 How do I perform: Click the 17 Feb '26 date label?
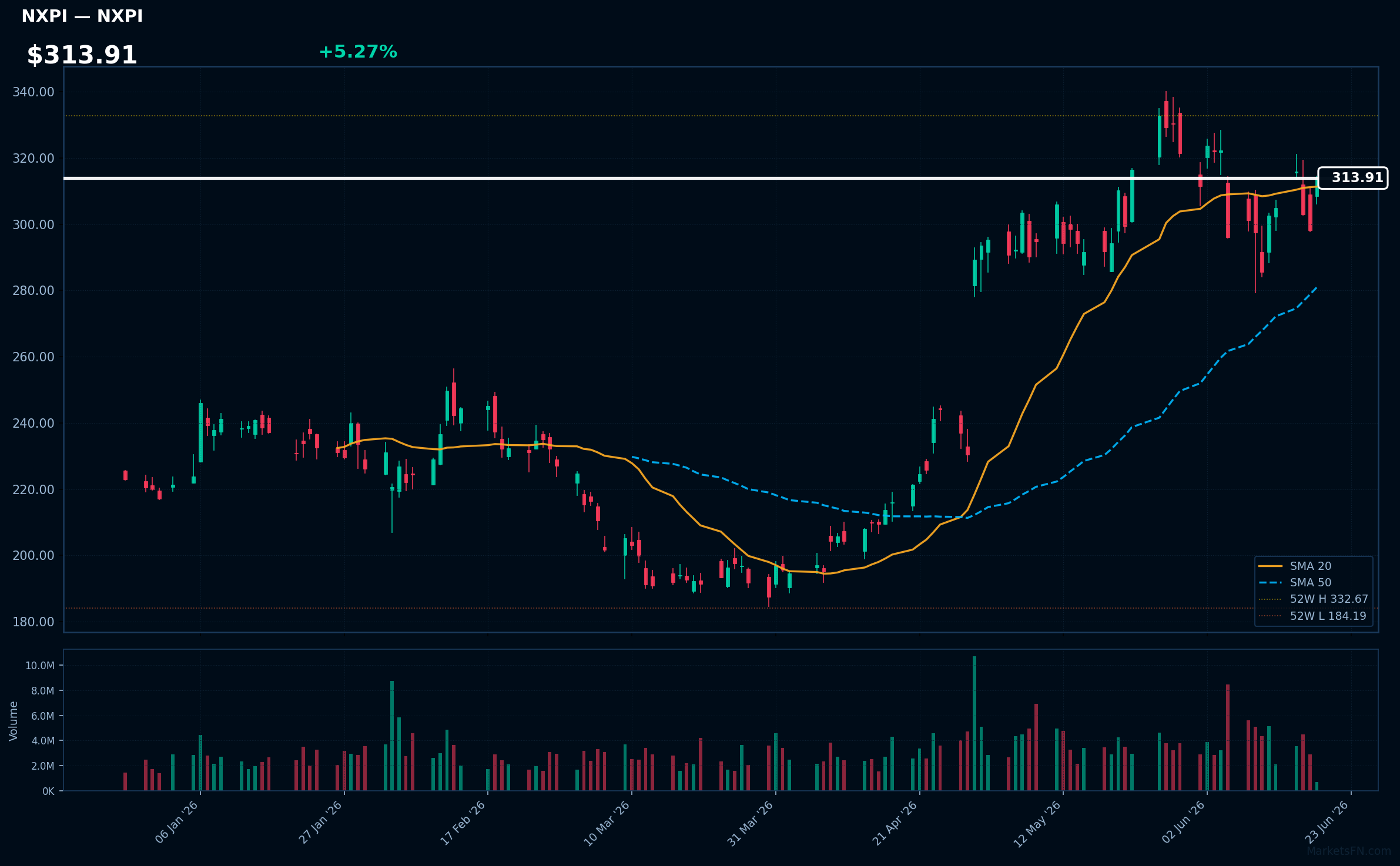(x=463, y=823)
